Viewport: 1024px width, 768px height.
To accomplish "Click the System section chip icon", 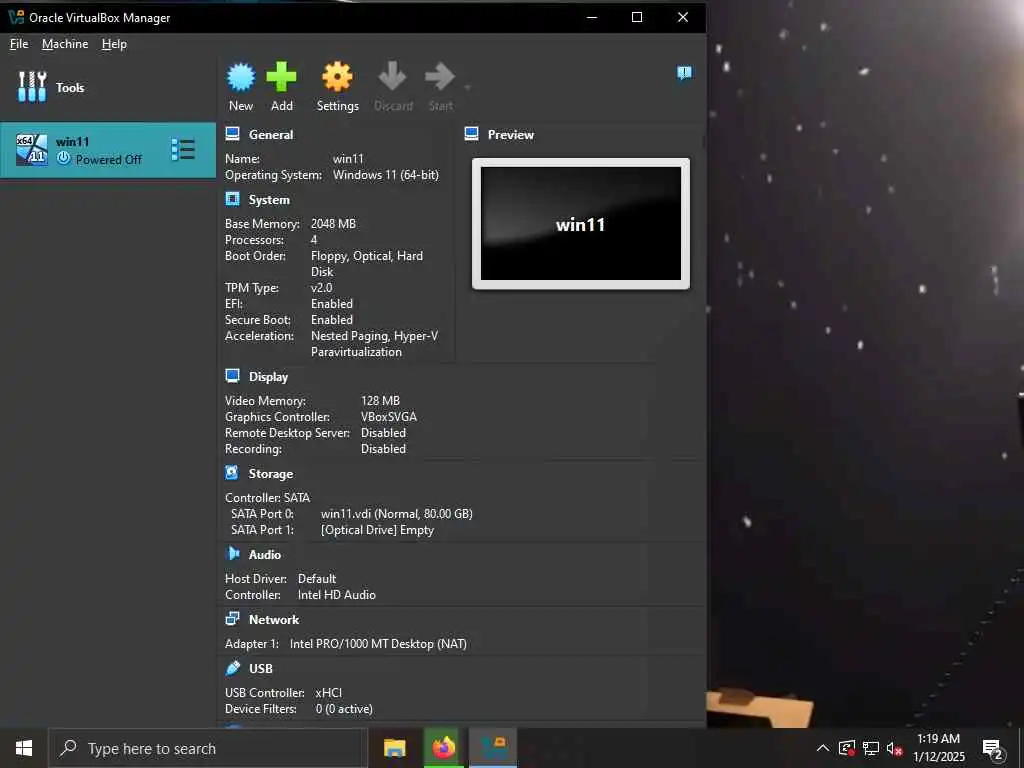I will click(232, 199).
